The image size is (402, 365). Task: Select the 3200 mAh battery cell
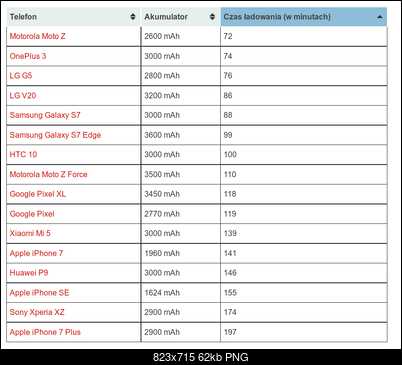click(x=181, y=96)
